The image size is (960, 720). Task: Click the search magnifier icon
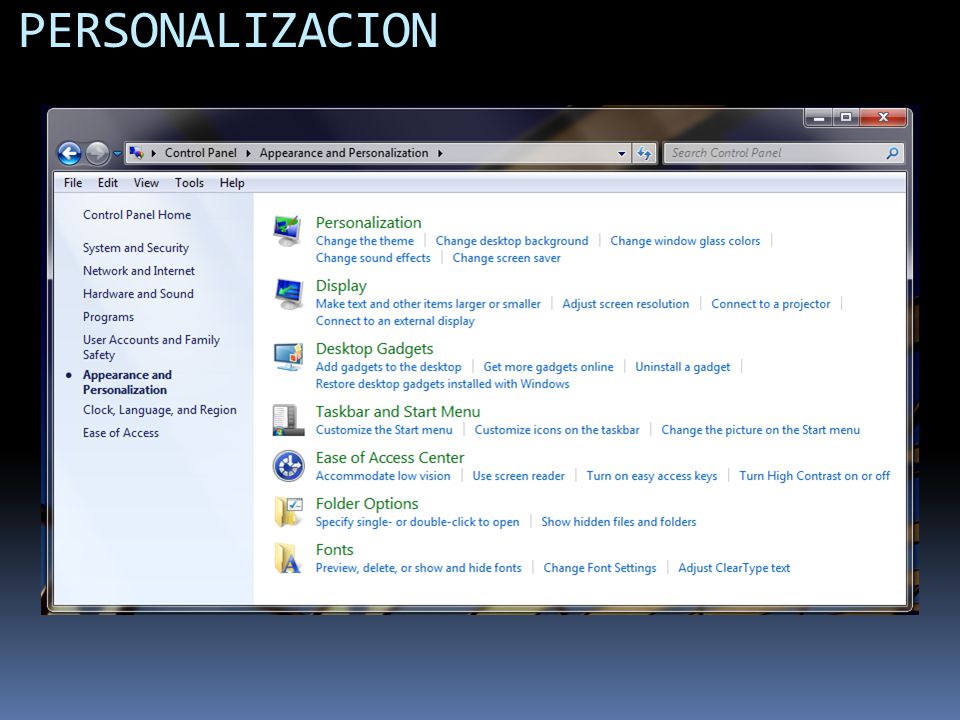tap(892, 153)
